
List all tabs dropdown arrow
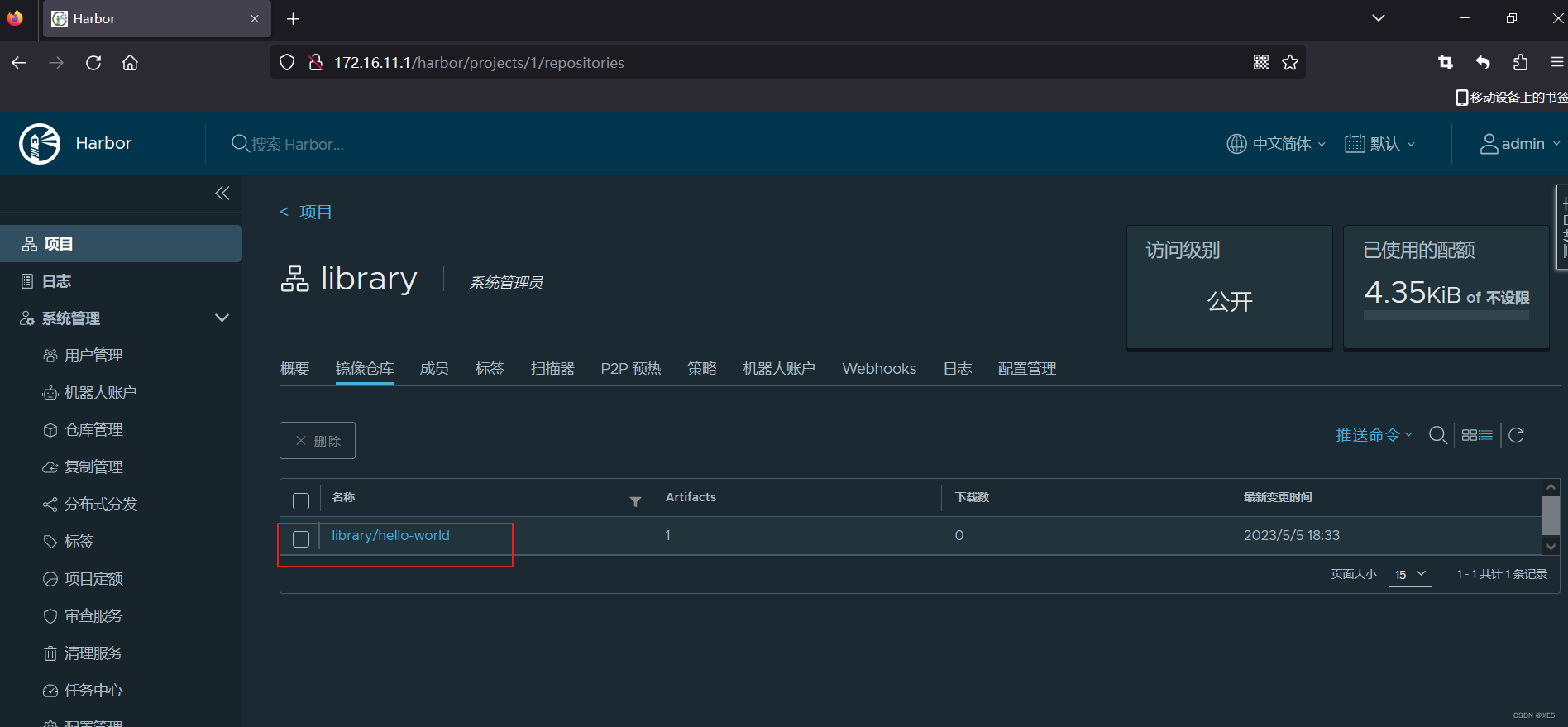(1379, 17)
